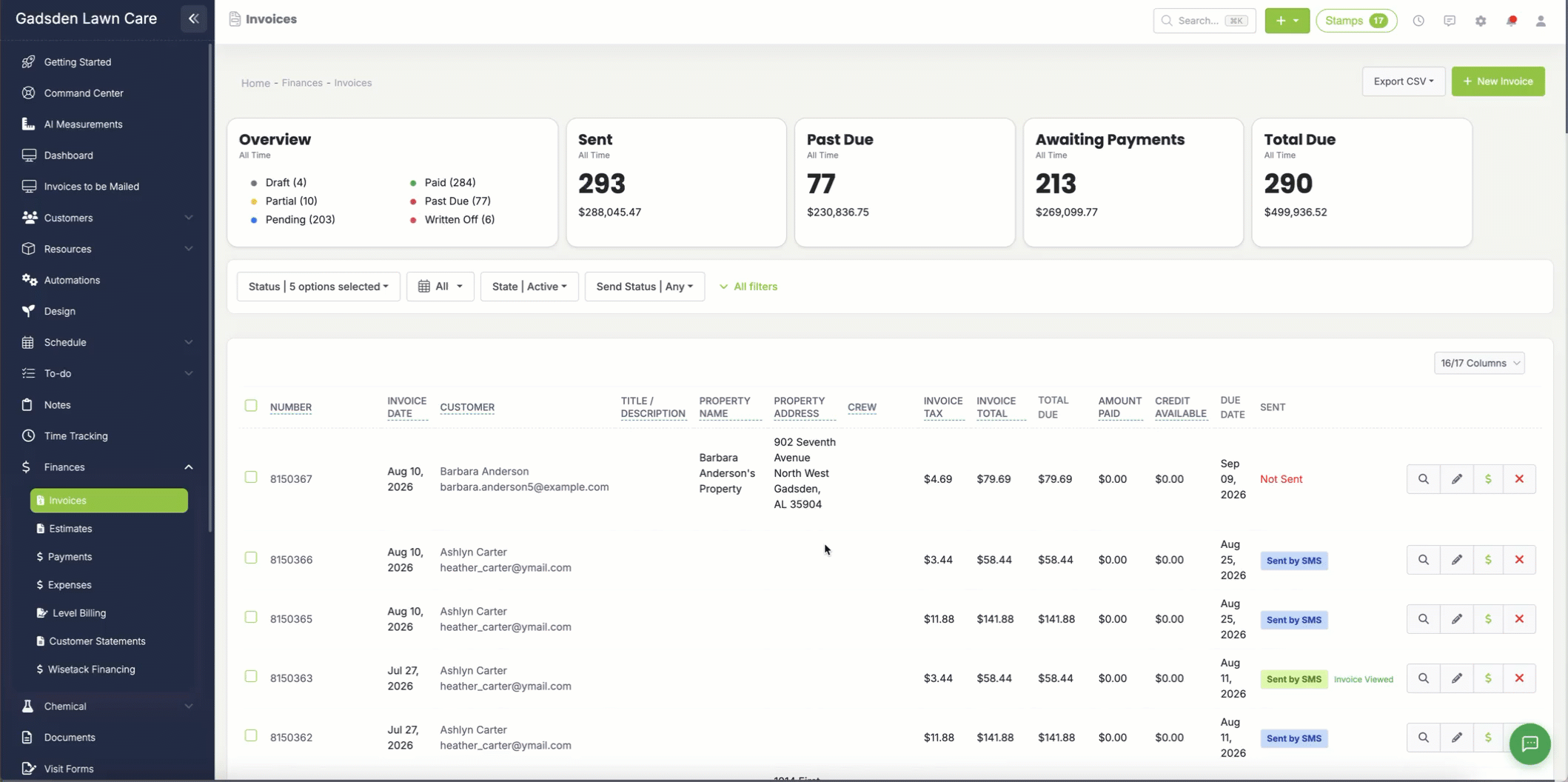This screenshot has height=782, width=1568.
Task: Toggle the select-all checkbox in table header
Action: (x=251, y=405)
